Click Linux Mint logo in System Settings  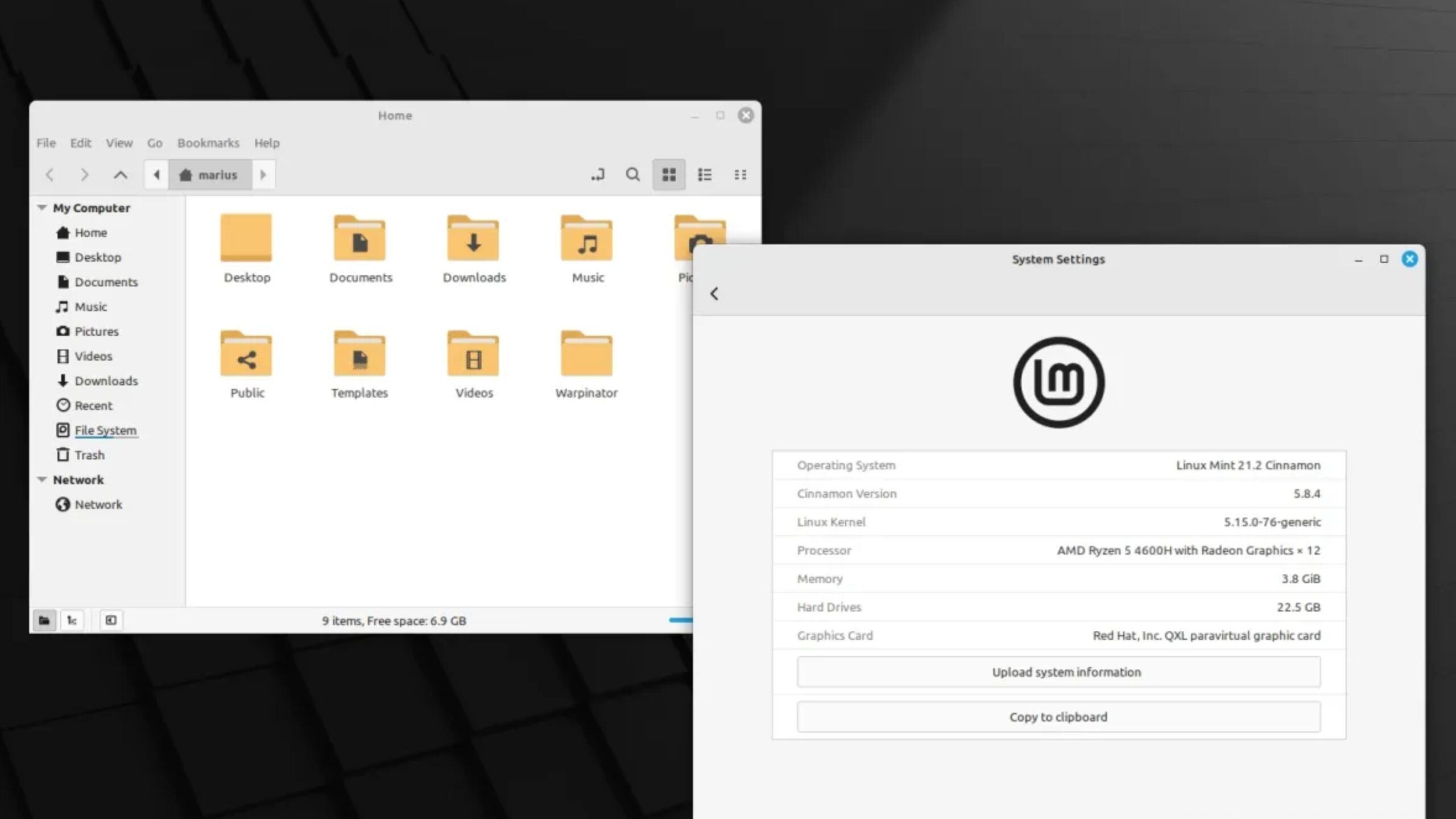[1058, 382]
